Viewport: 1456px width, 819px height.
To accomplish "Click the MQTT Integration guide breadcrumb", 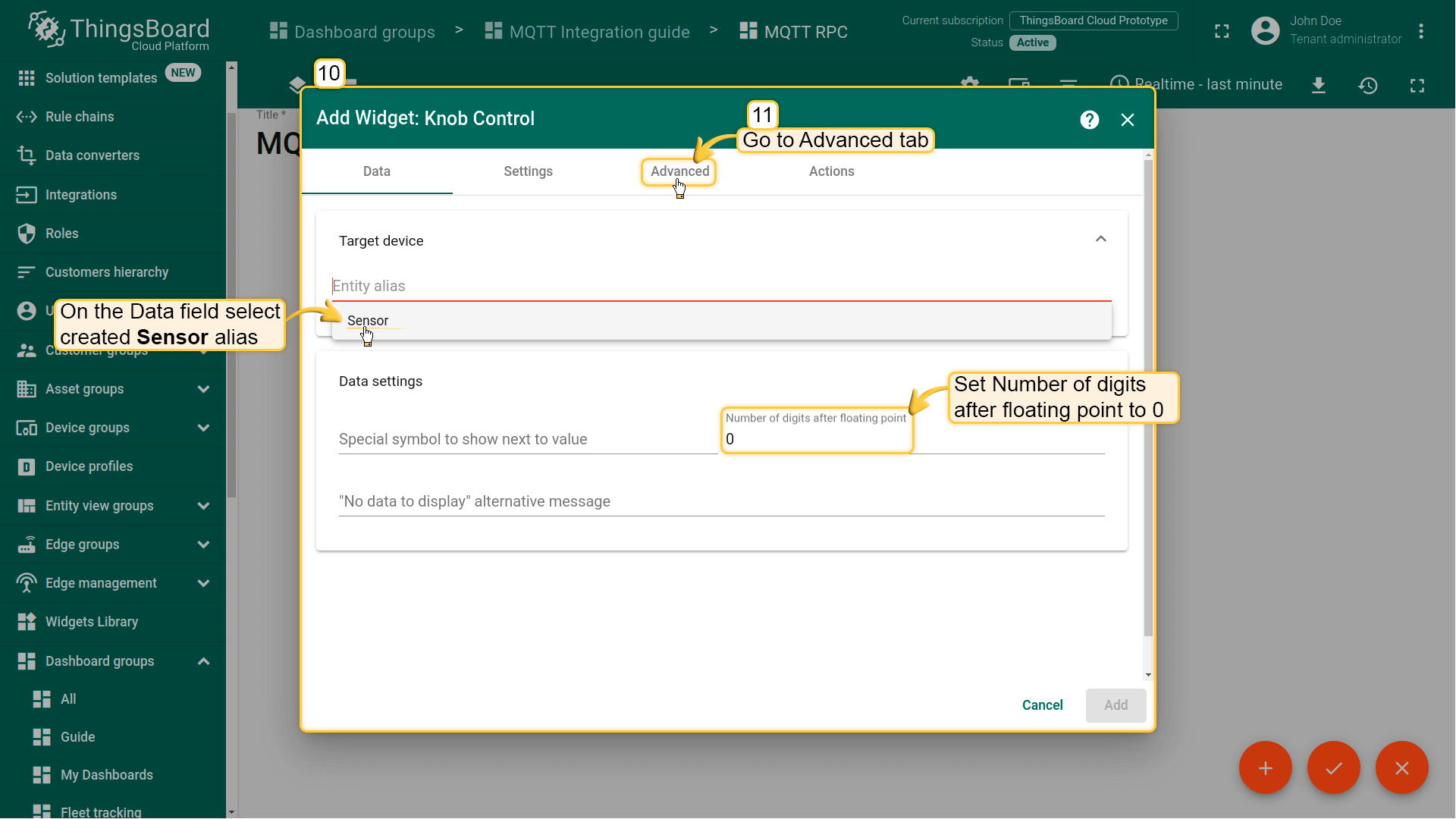I will (599, 32).
